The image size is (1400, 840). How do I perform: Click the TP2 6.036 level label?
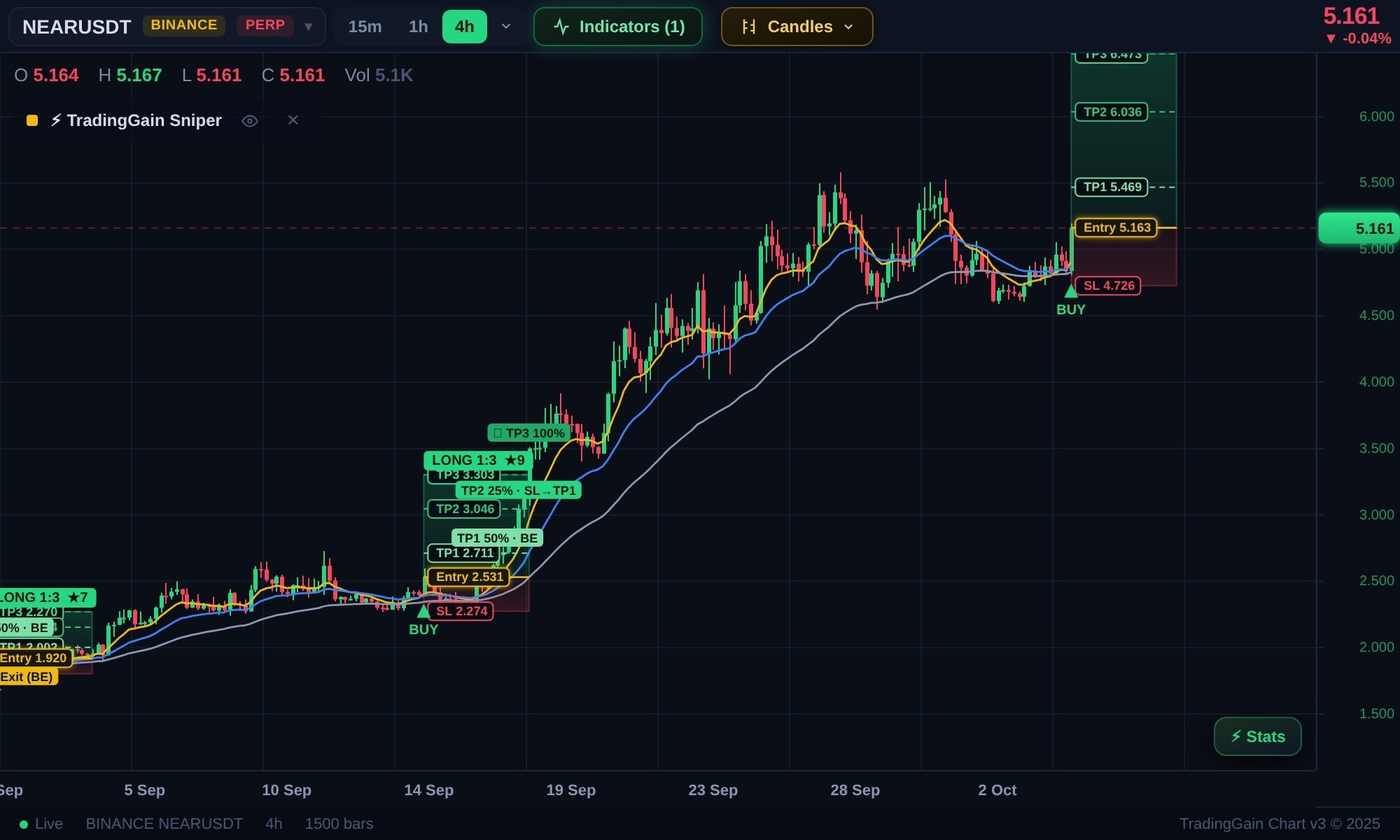1112,112
